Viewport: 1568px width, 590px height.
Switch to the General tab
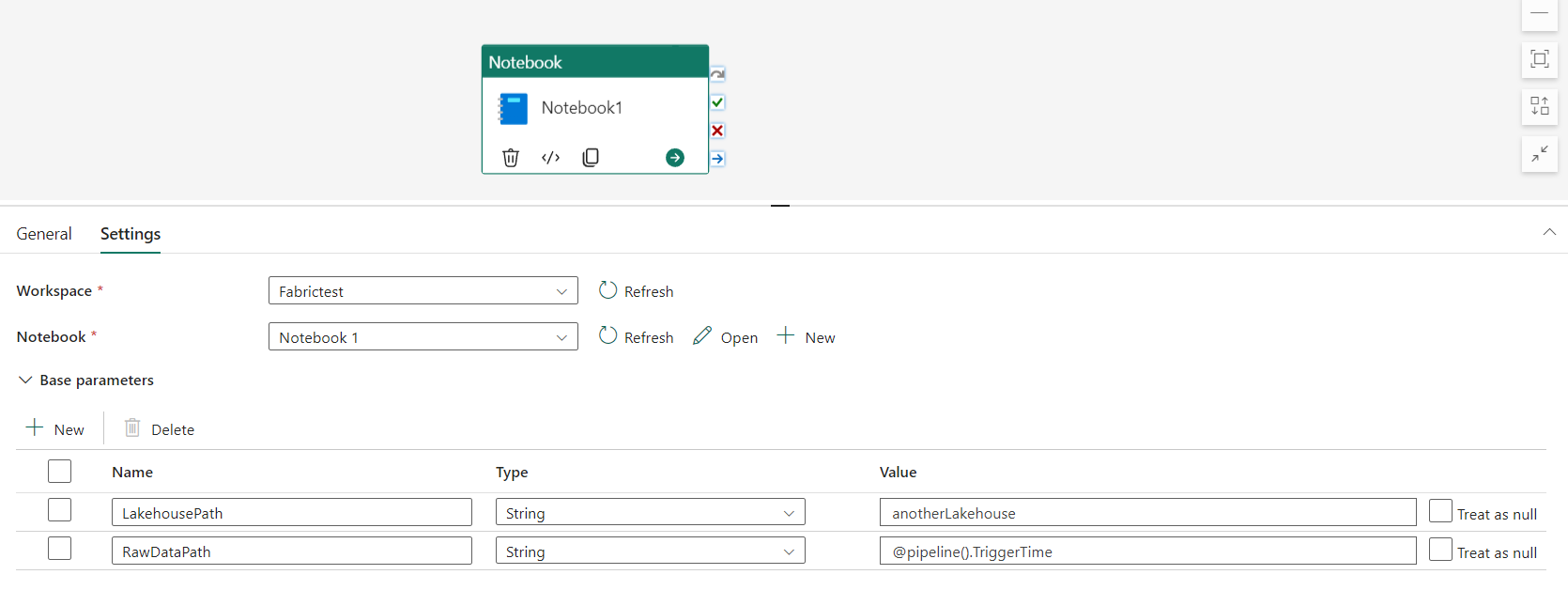[44, 234]
